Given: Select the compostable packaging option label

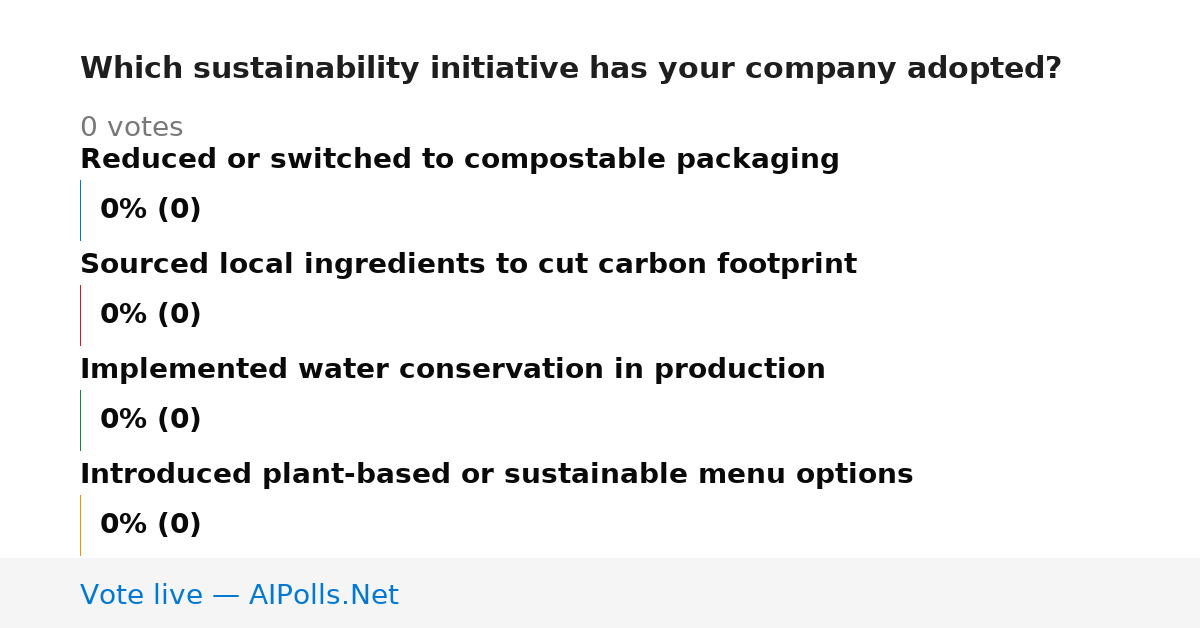Looking at the screenshot, I should click(x=460, y=160).
